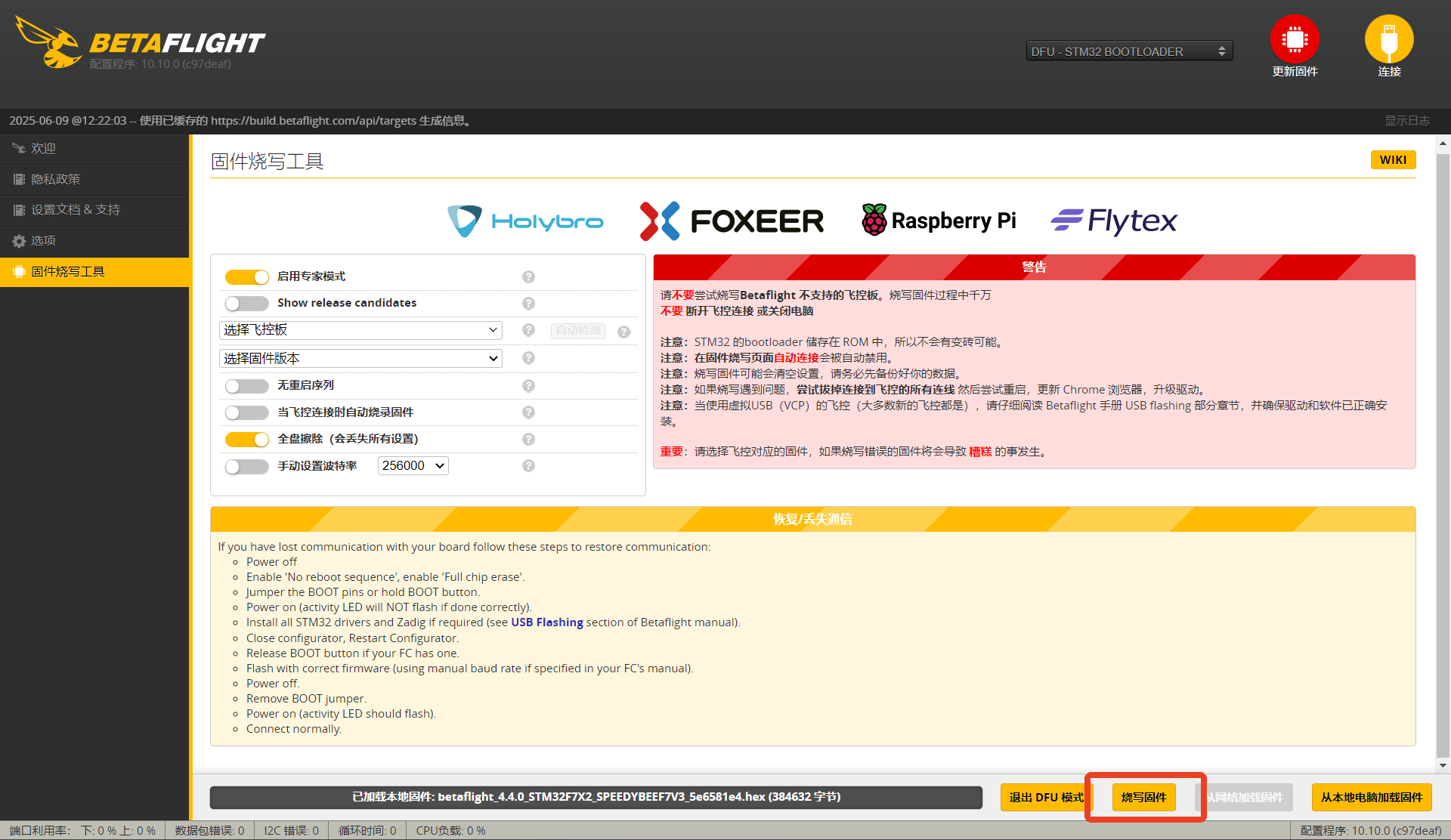Click 显示日志 show log link

pos(1407,121)
